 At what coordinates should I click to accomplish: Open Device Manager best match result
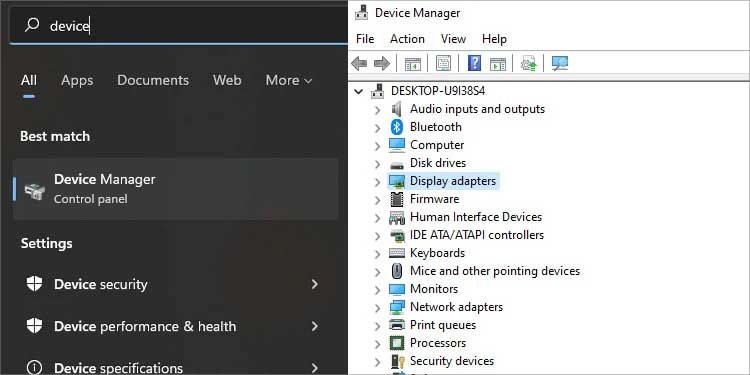[176, 189]
